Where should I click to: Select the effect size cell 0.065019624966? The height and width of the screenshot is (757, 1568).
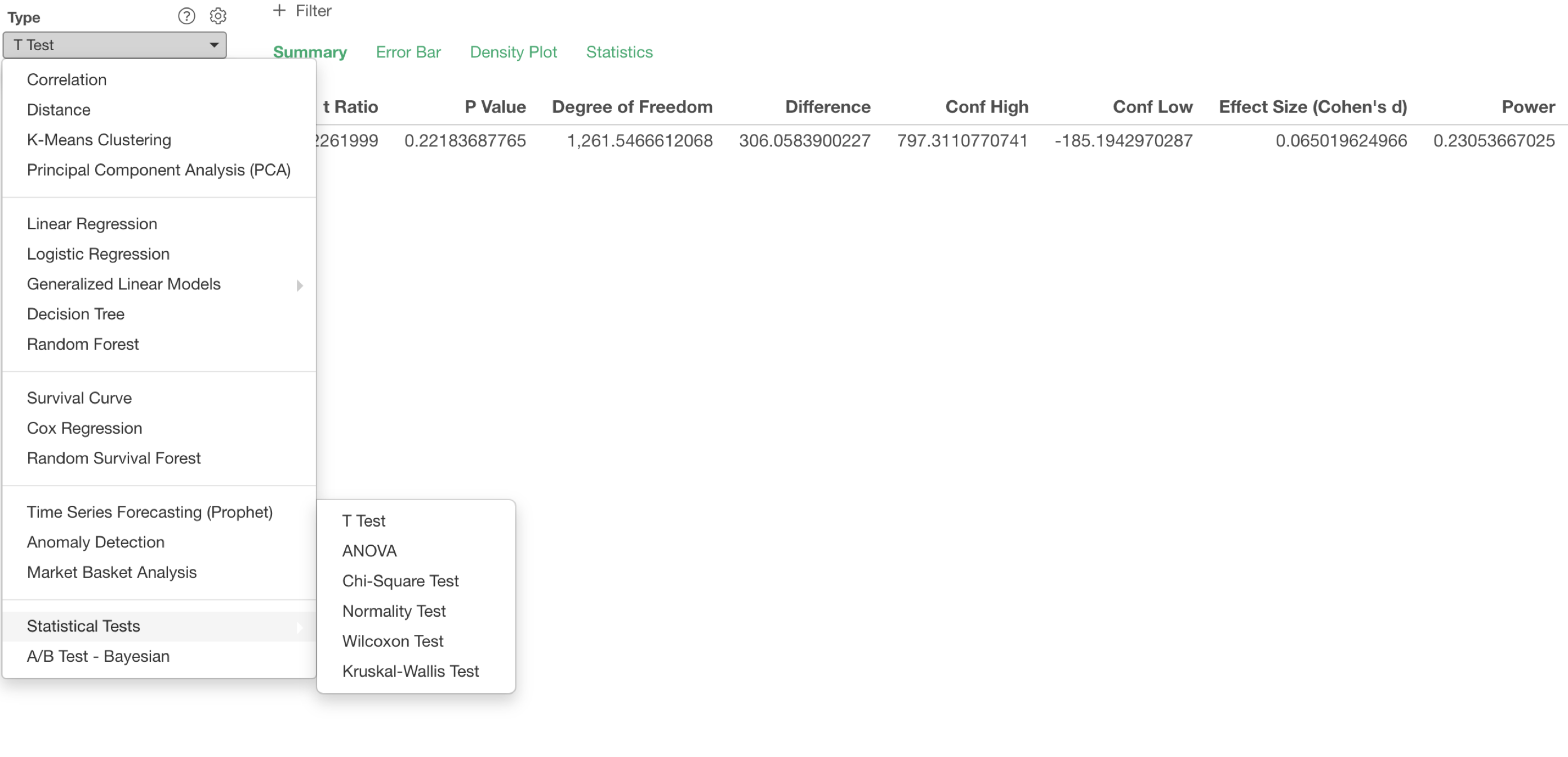[1342, 141]
